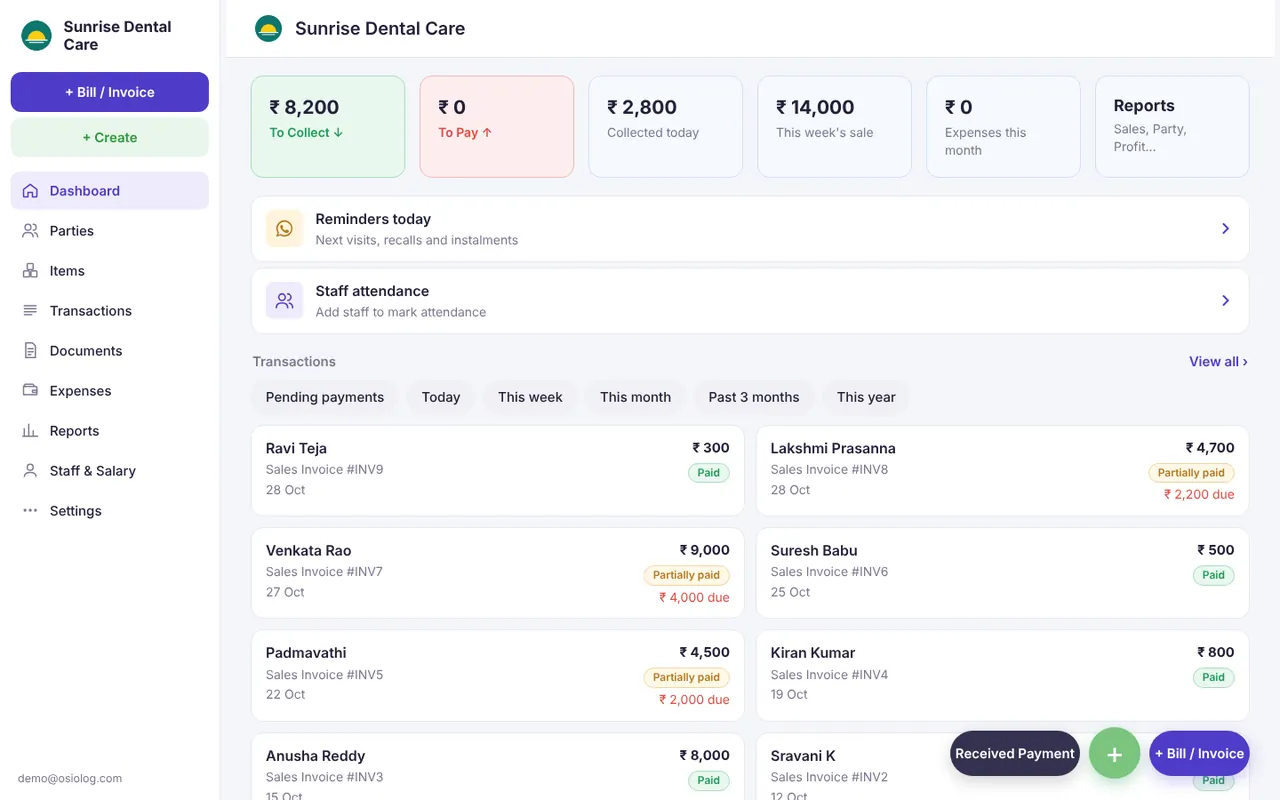Open Kiran Kumar invoice #INV4
The height and width of the screenshot is (800, 1280).
click(1003, 676)
